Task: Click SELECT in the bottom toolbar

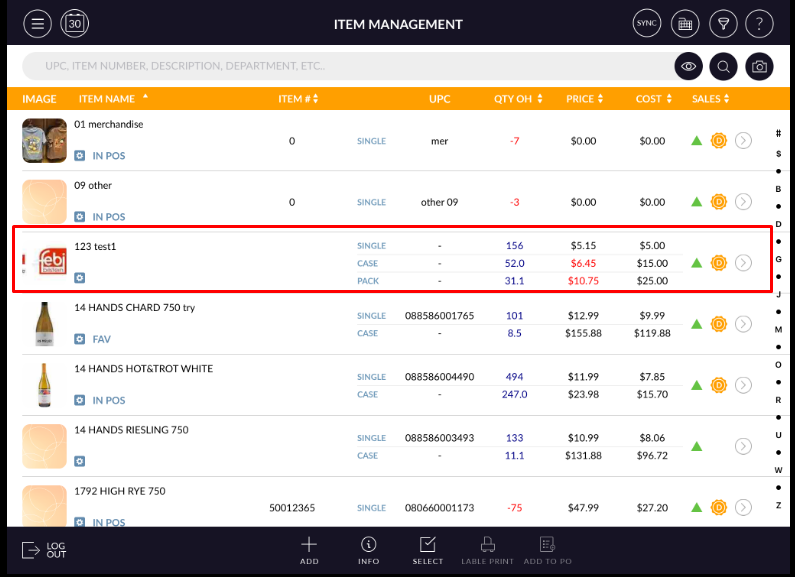Action: pos(428,550)
